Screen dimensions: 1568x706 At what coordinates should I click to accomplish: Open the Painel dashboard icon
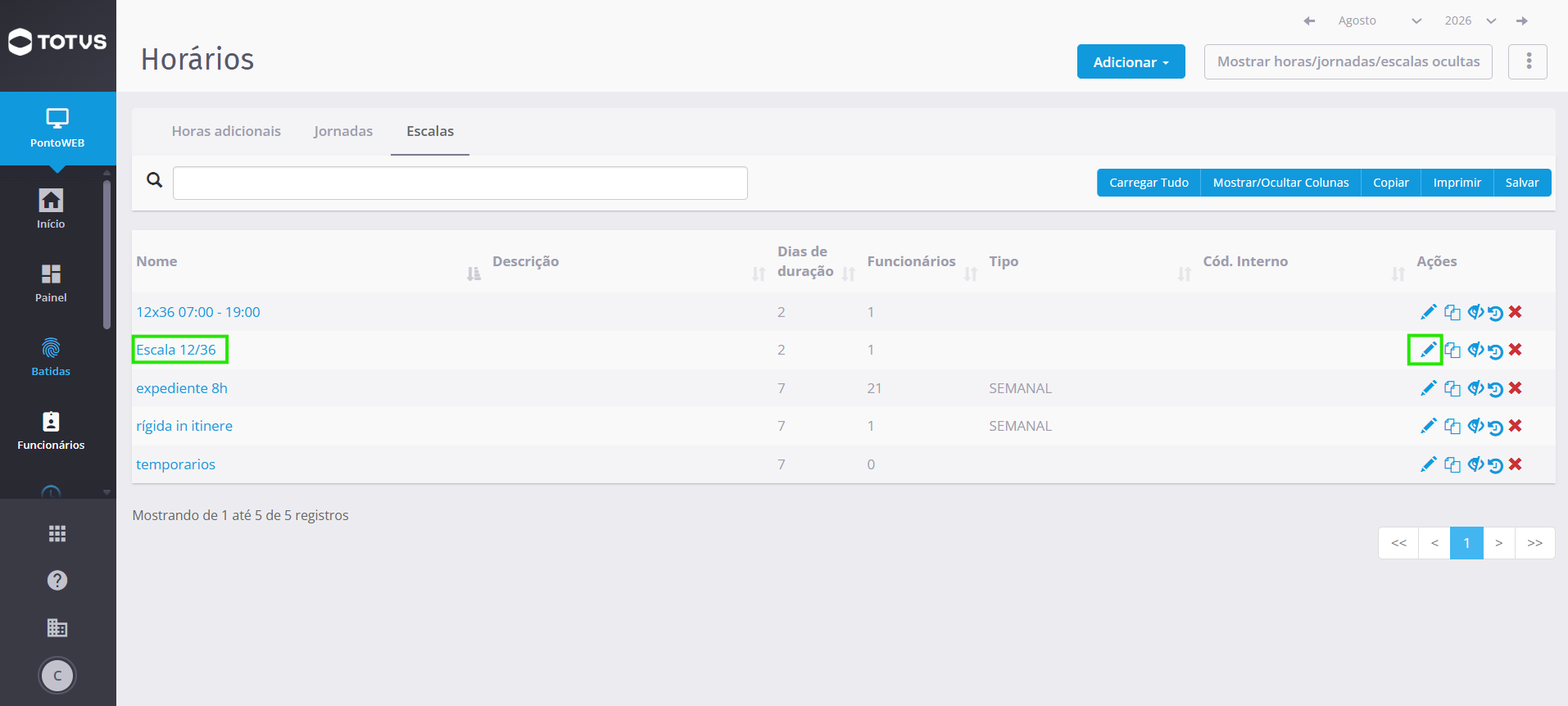point(51,283)
